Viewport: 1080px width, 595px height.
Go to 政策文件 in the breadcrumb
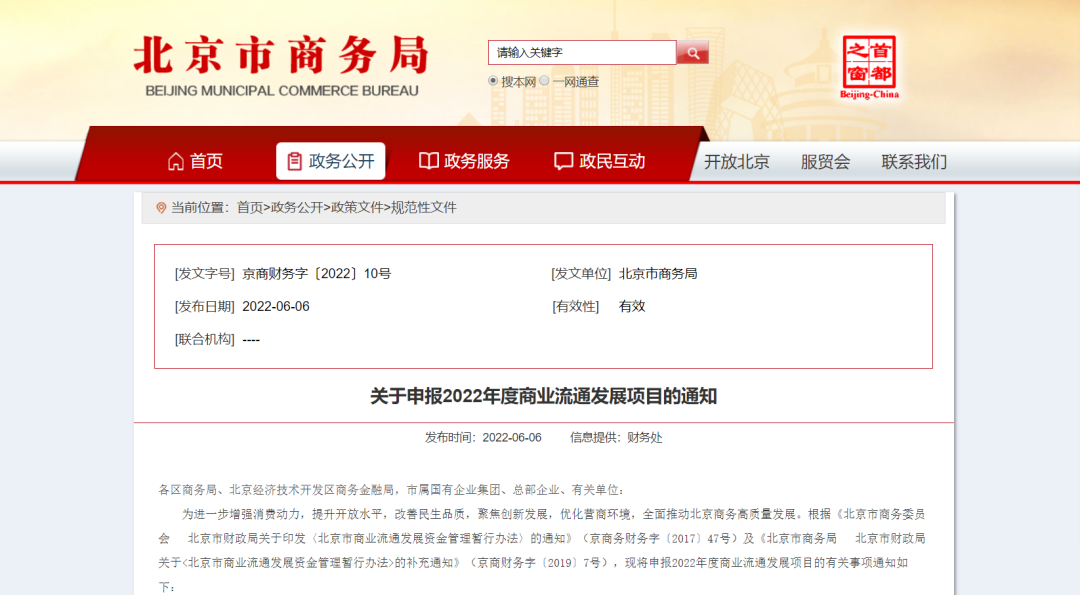(357, 207)
